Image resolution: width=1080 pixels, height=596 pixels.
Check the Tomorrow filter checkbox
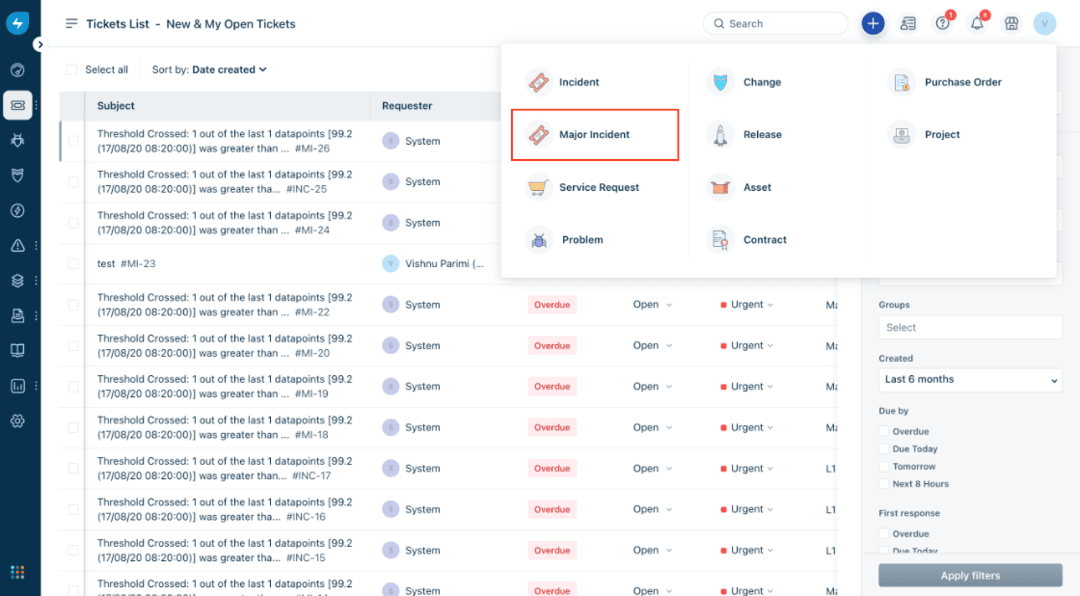pyautogui.click(x=882, y=466)
